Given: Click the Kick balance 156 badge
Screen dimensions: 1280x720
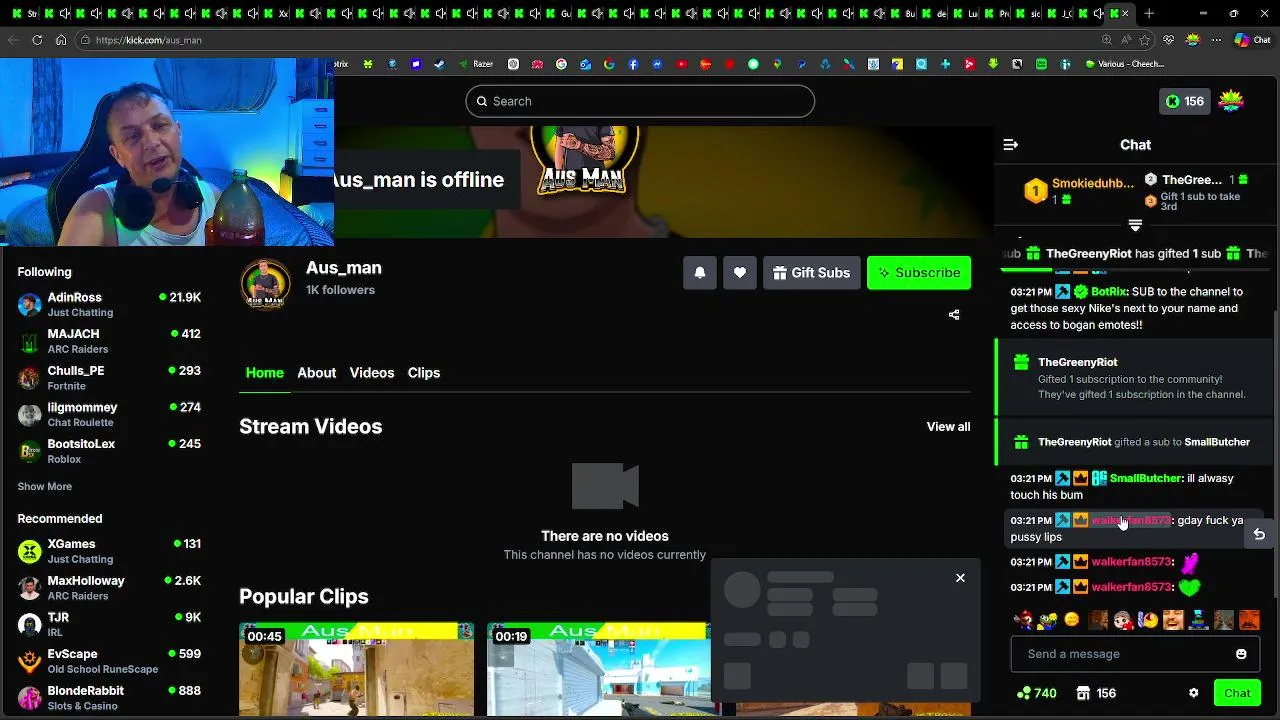Looking at the screenshot, I should (x=1185, y=101).
